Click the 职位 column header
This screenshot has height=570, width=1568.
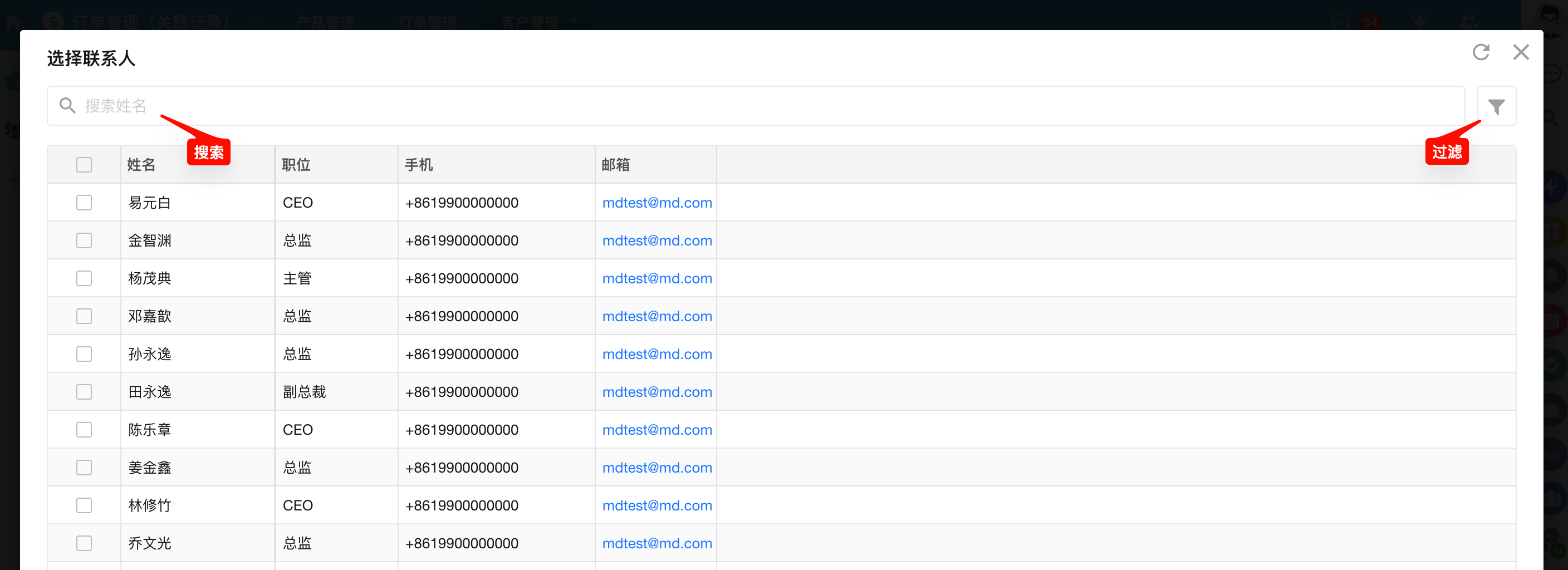click(x=296, y=165)
